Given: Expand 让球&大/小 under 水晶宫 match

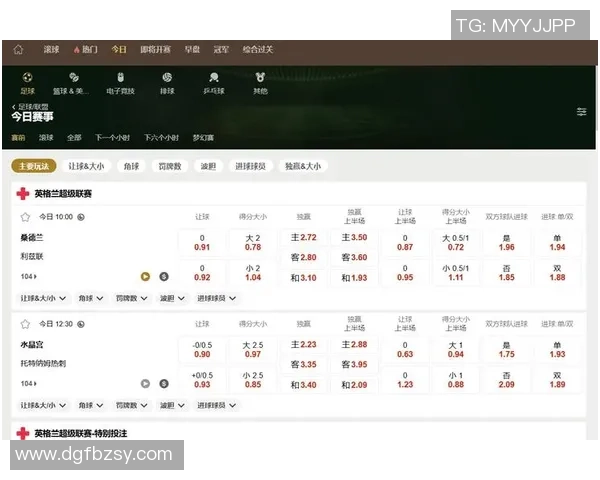Looking at the screenshot, I should [43, 405].
